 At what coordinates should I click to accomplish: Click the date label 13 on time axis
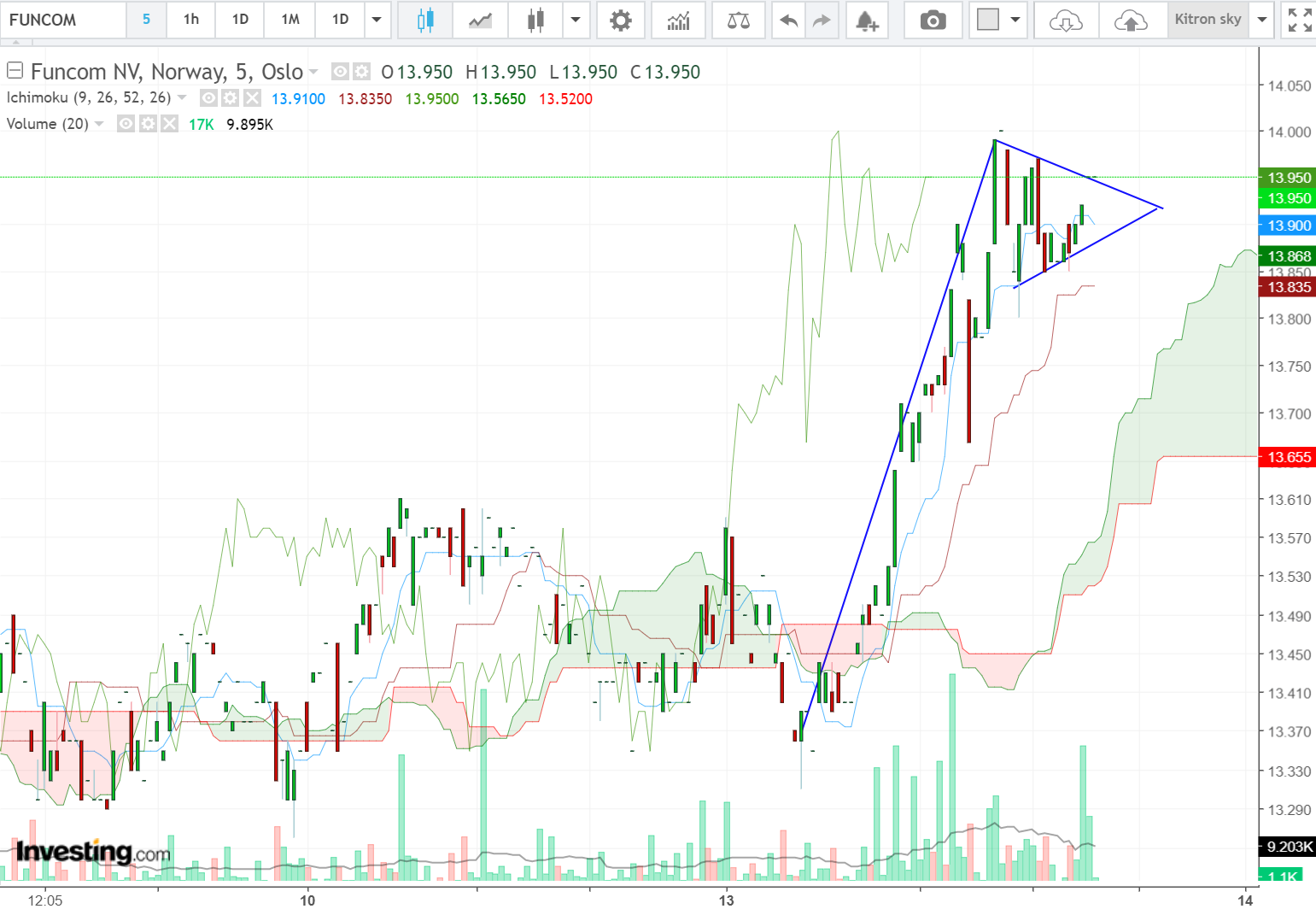click(726, 900)
